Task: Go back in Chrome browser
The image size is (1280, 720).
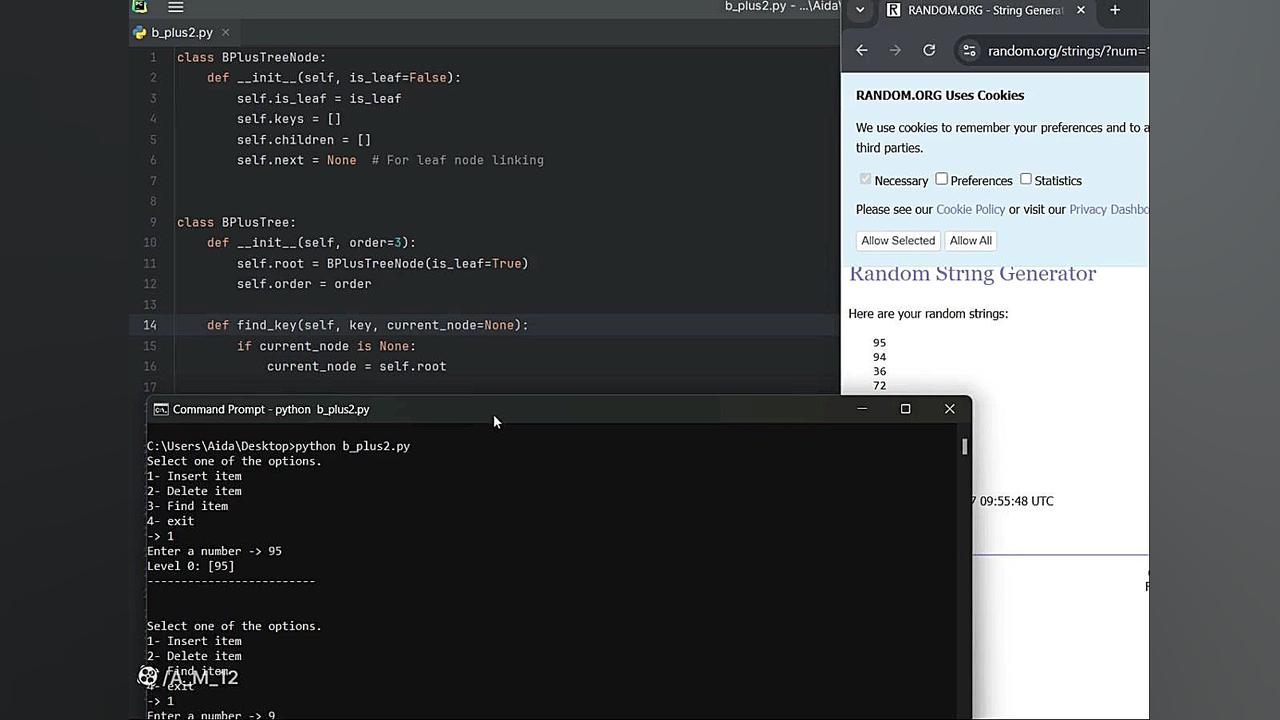Action: (862, 50)
